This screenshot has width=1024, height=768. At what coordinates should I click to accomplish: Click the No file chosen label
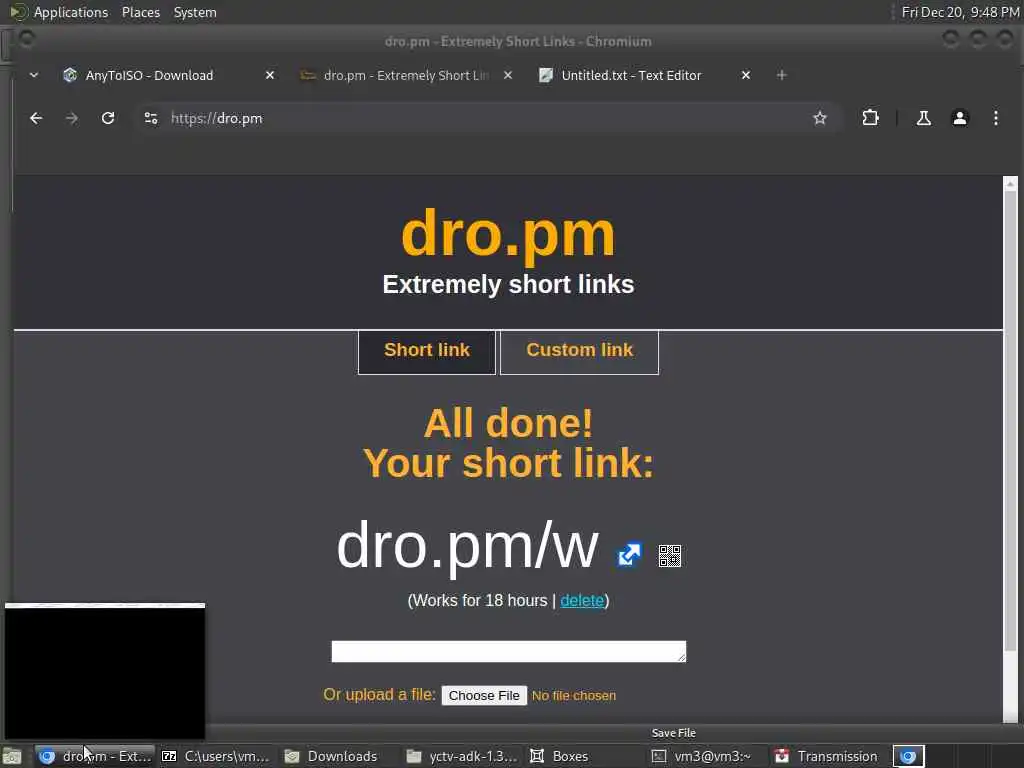pyautogui.click(x=573, y=696)
